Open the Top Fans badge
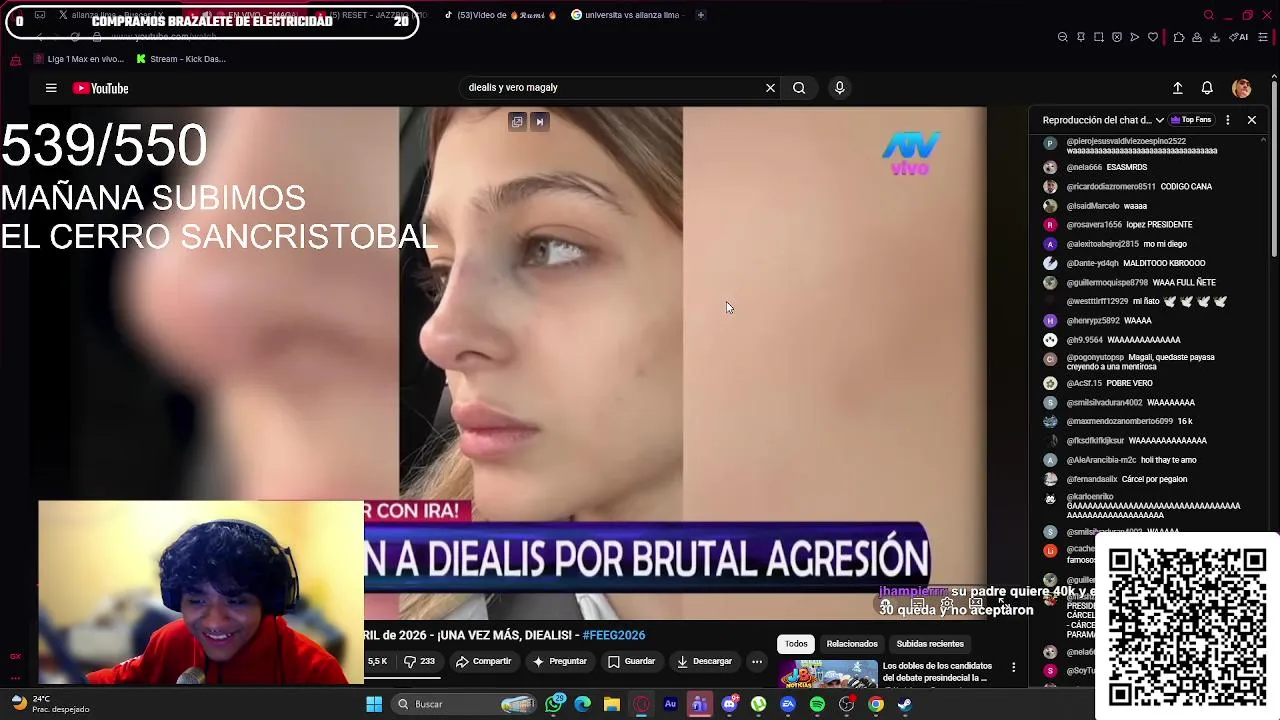Viewport: 1280px width, 720px height. tap(1191, 120)
